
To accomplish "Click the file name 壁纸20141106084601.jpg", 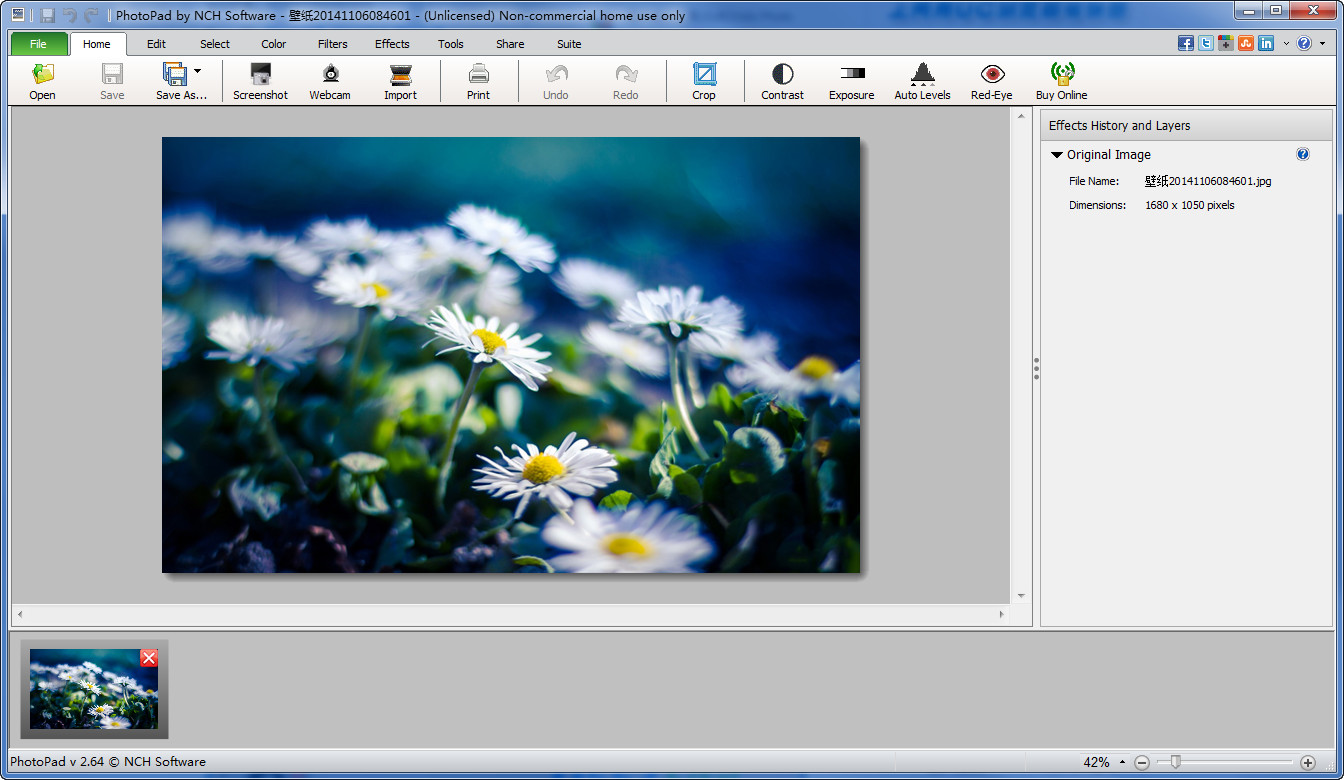I will click(1208, 181).
